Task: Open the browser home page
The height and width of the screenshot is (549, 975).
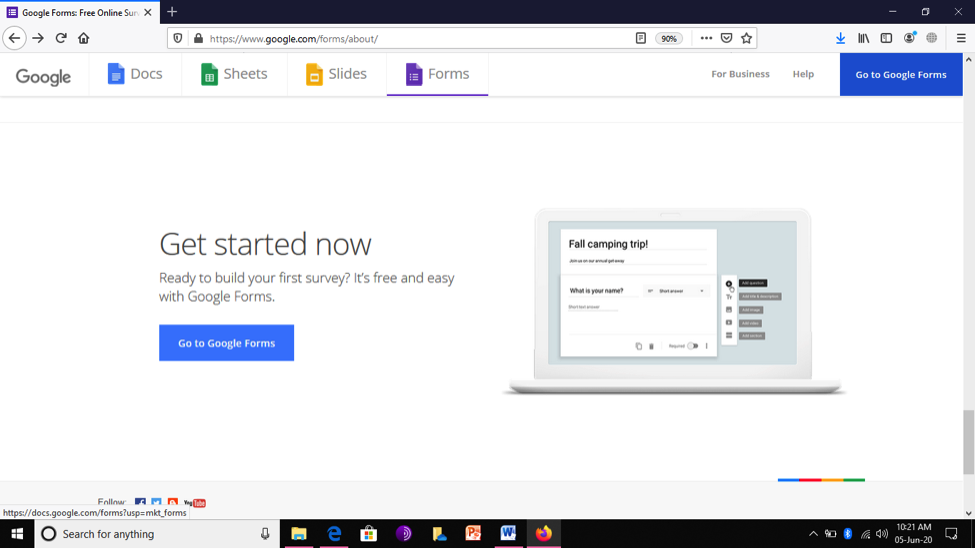Action: click(83, 38)
